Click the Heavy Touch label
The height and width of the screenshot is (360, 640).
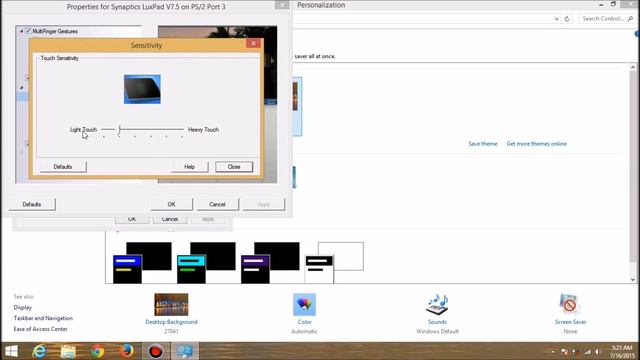click(203, 129)
